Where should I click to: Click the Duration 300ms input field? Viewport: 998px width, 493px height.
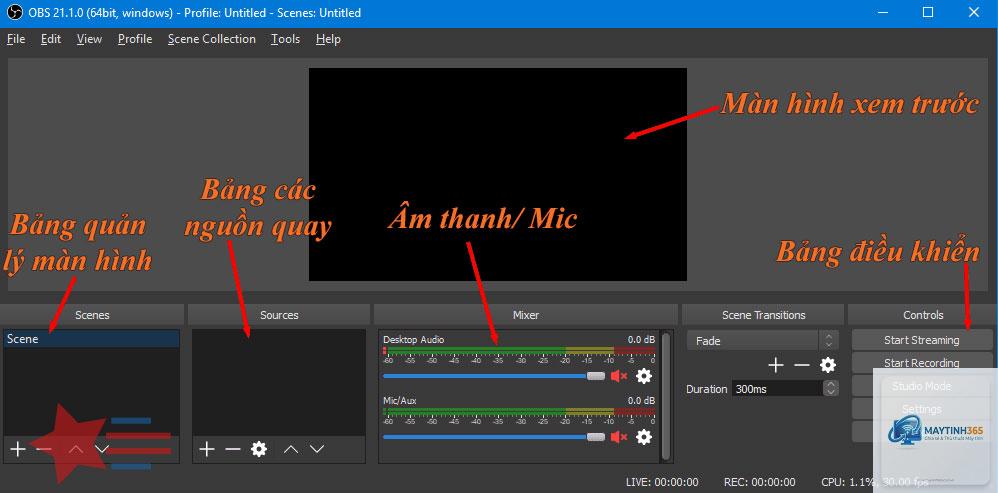tap(777, 389)
